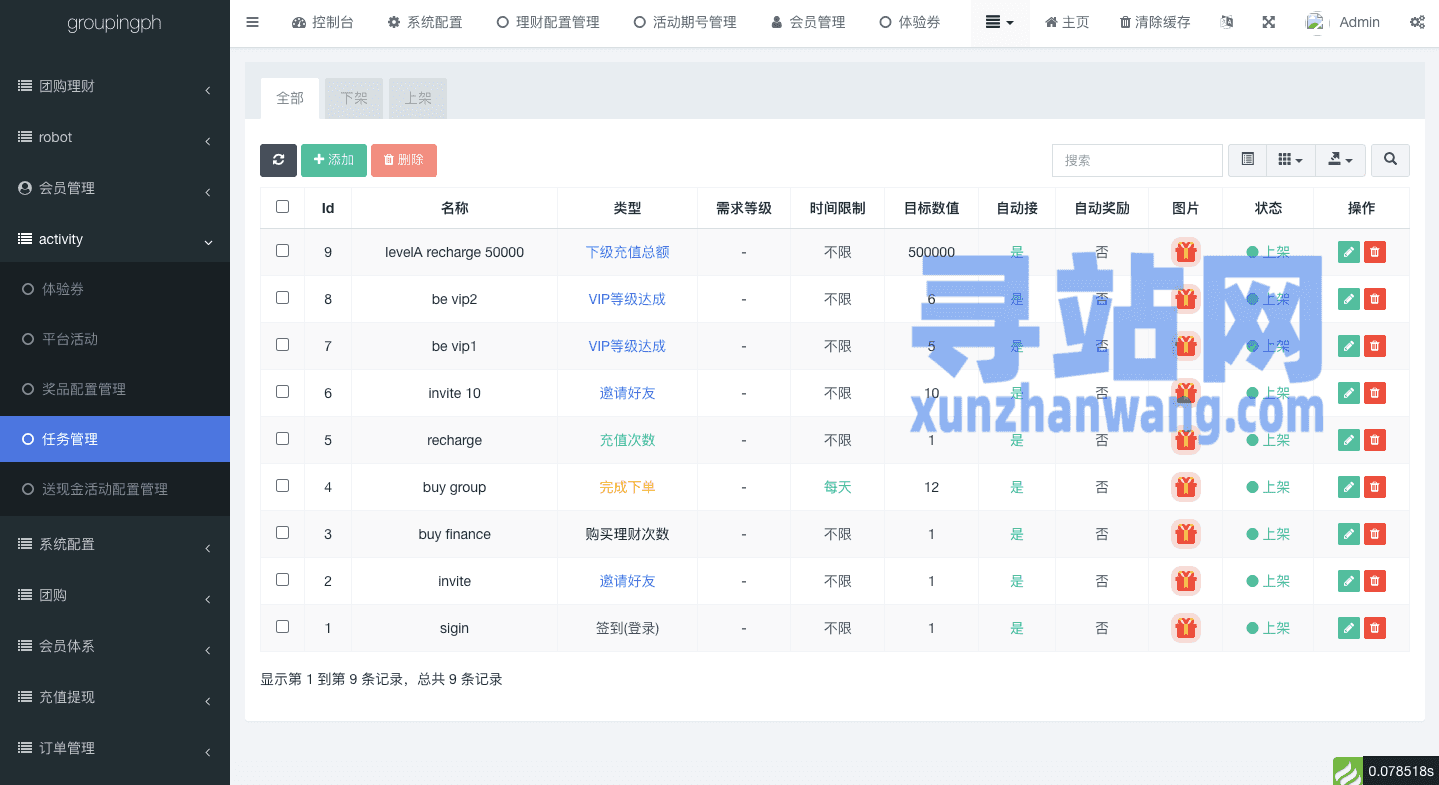The height and width of the screenshot is (785, 1439).
Task: Click the debug trace icon at bottom right
Action: pyautogui.click(x=1347, y=771)
